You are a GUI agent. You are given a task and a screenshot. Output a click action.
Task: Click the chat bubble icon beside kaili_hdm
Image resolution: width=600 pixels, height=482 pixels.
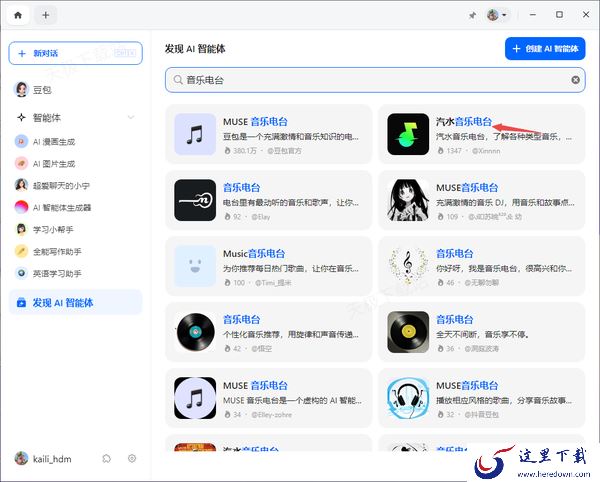click(106, 458)
